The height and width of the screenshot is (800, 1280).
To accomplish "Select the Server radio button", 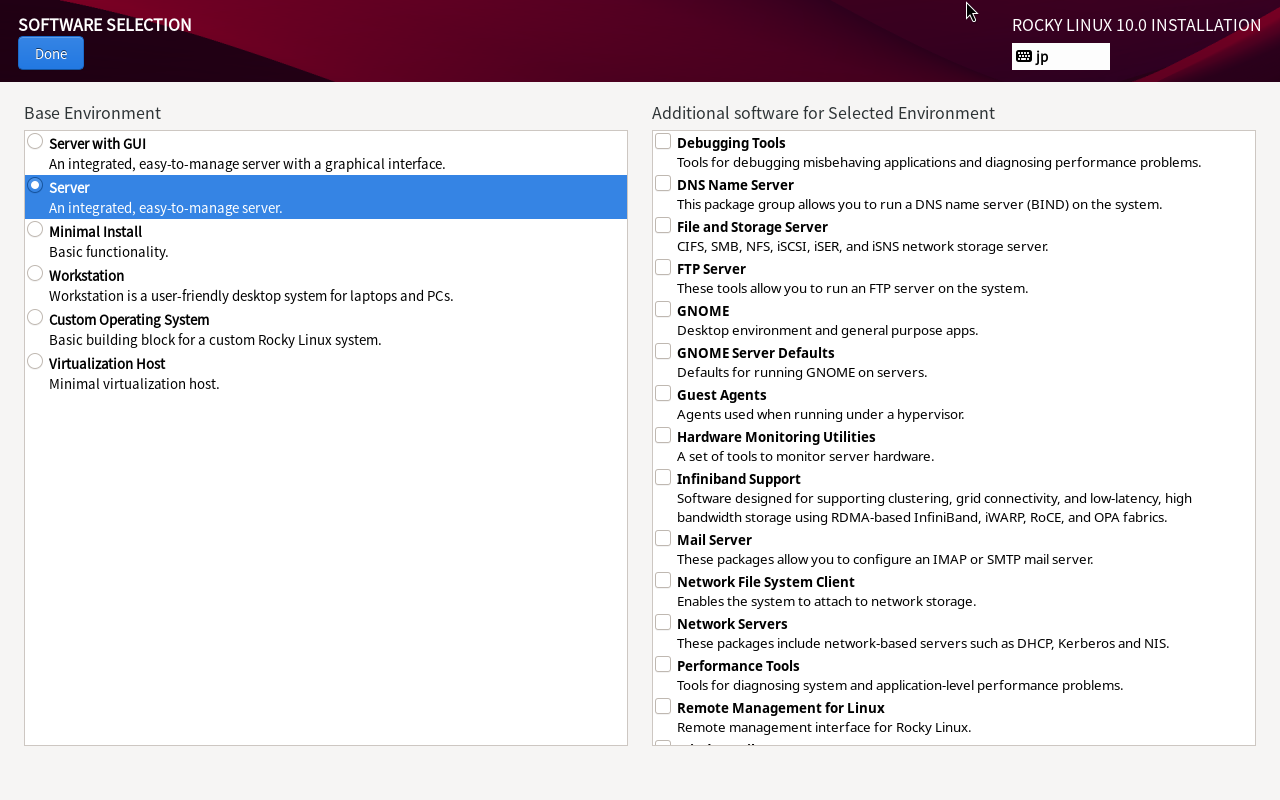I will tap(35, 185).
